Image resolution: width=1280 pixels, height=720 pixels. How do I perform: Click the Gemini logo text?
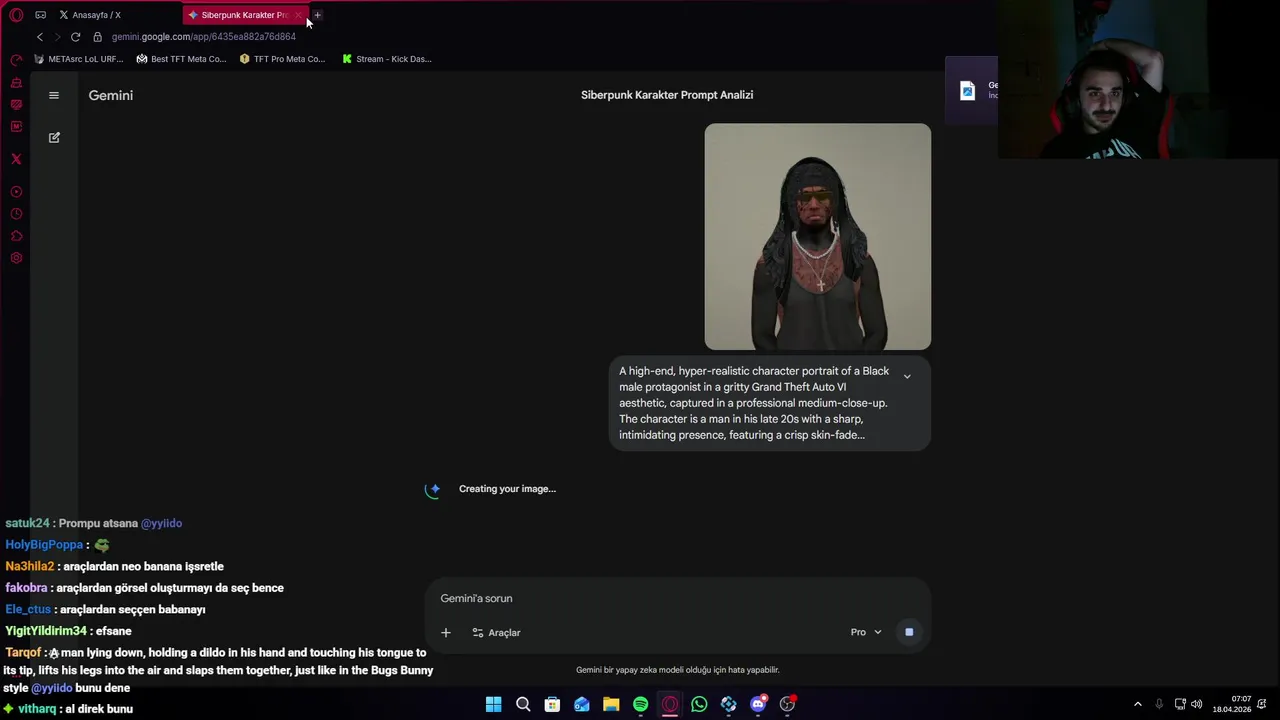(111, 95)
